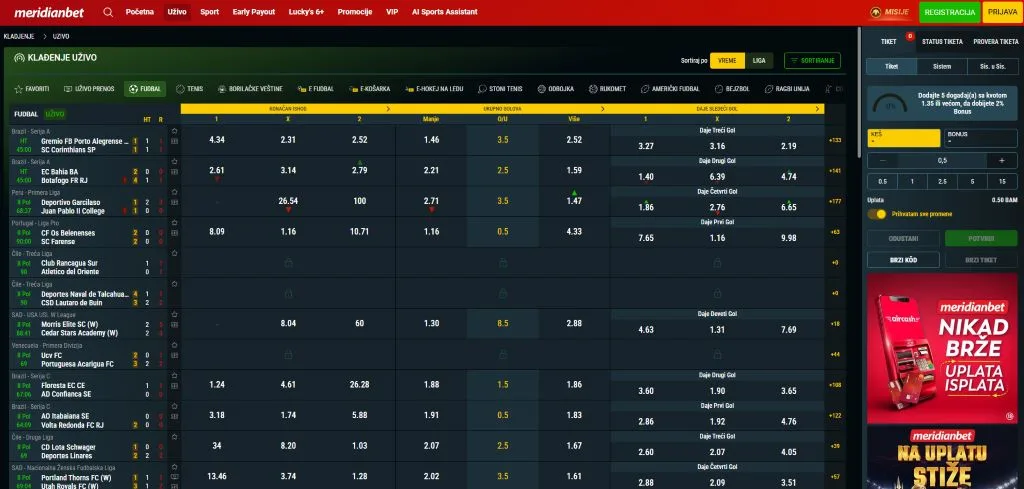Screen dimensions: 1024x489
Task: Open the Promocije menu item
Action: pyautogui.click(x=355, y=12)
